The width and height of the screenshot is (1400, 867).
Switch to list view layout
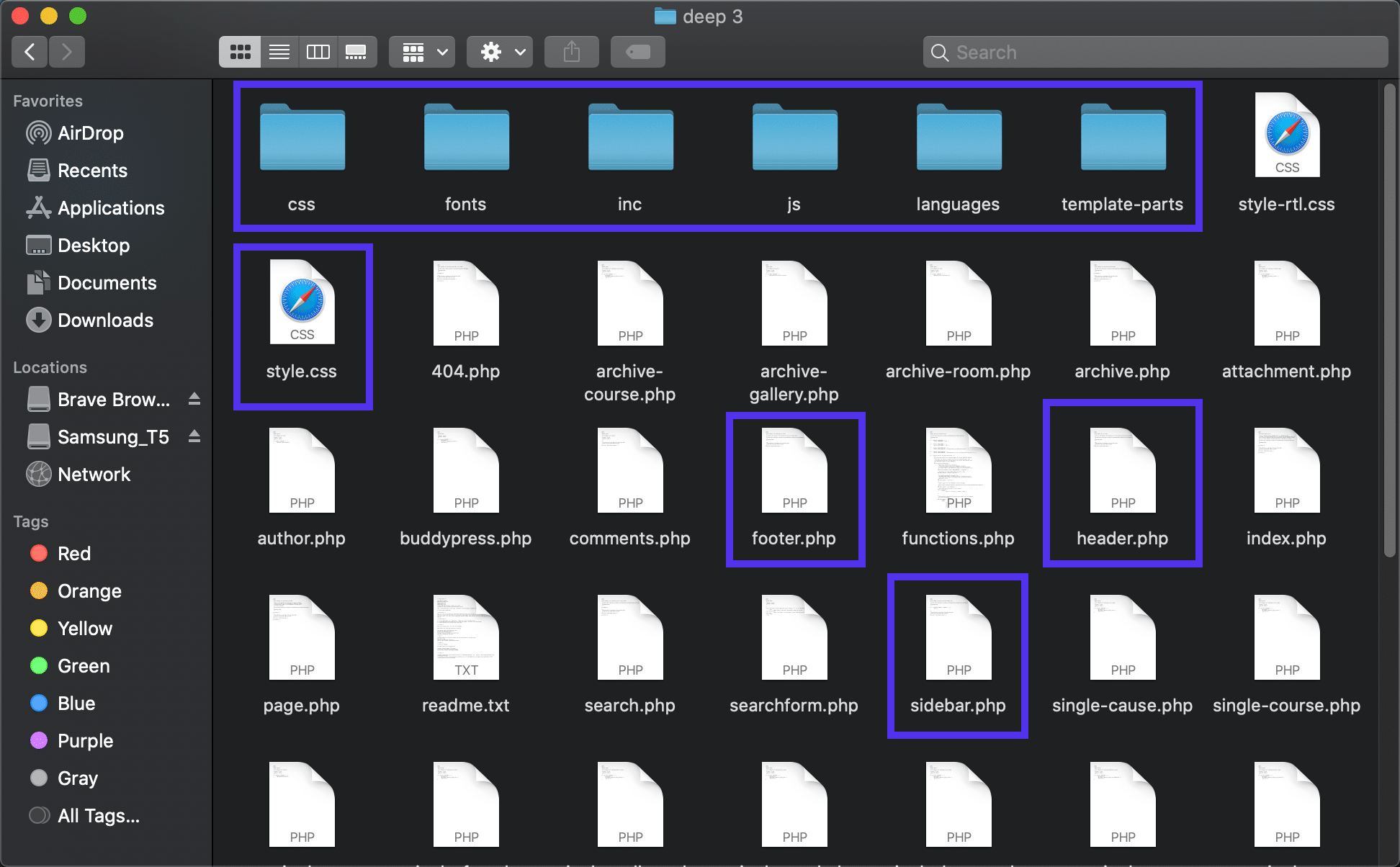pos(279,50)
